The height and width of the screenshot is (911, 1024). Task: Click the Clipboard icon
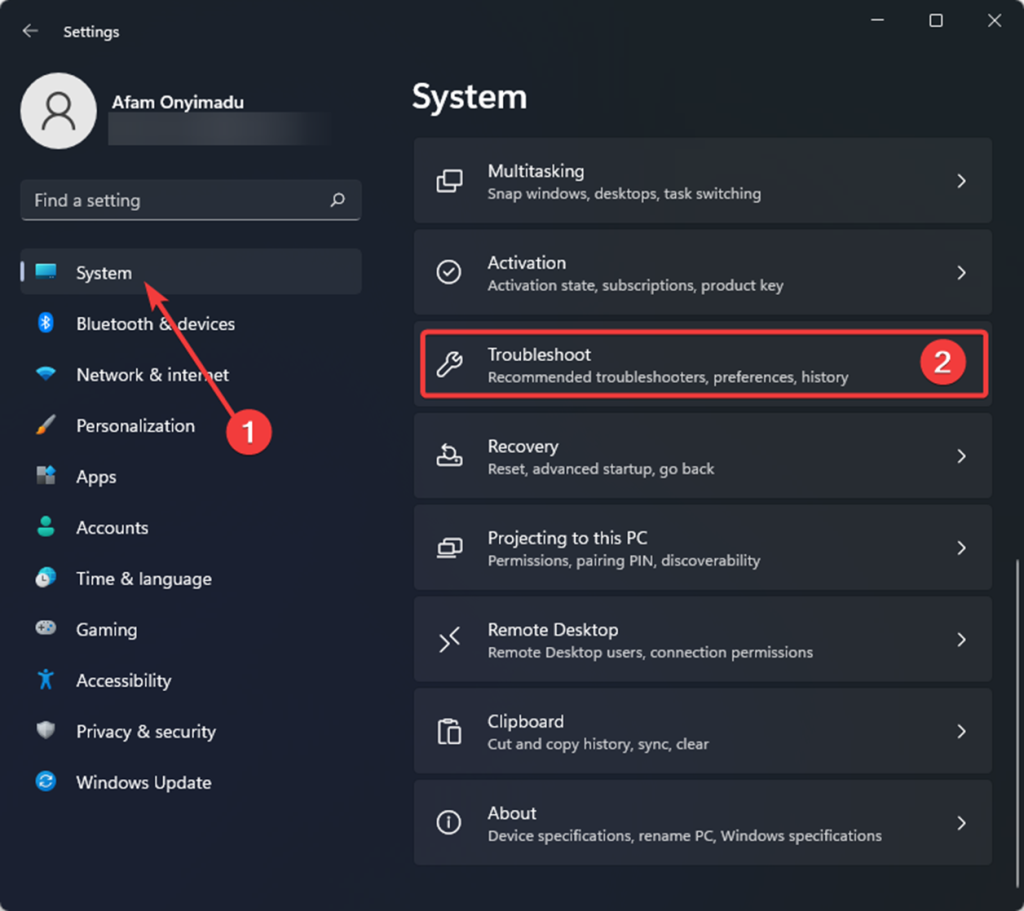[x=449, y=731]
